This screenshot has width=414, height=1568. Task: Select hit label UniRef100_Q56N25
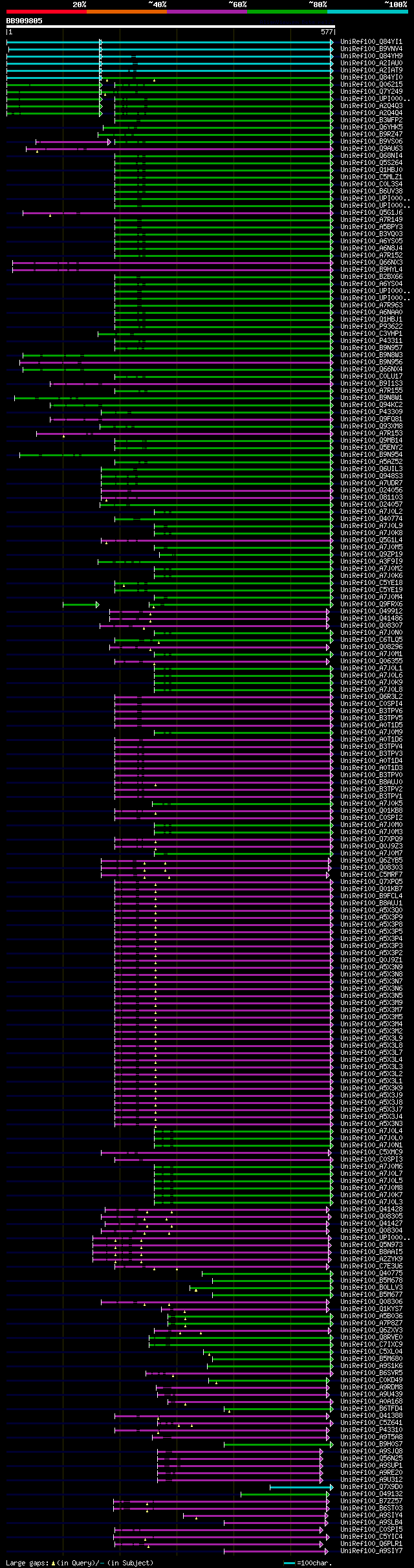coord(371,1458)
